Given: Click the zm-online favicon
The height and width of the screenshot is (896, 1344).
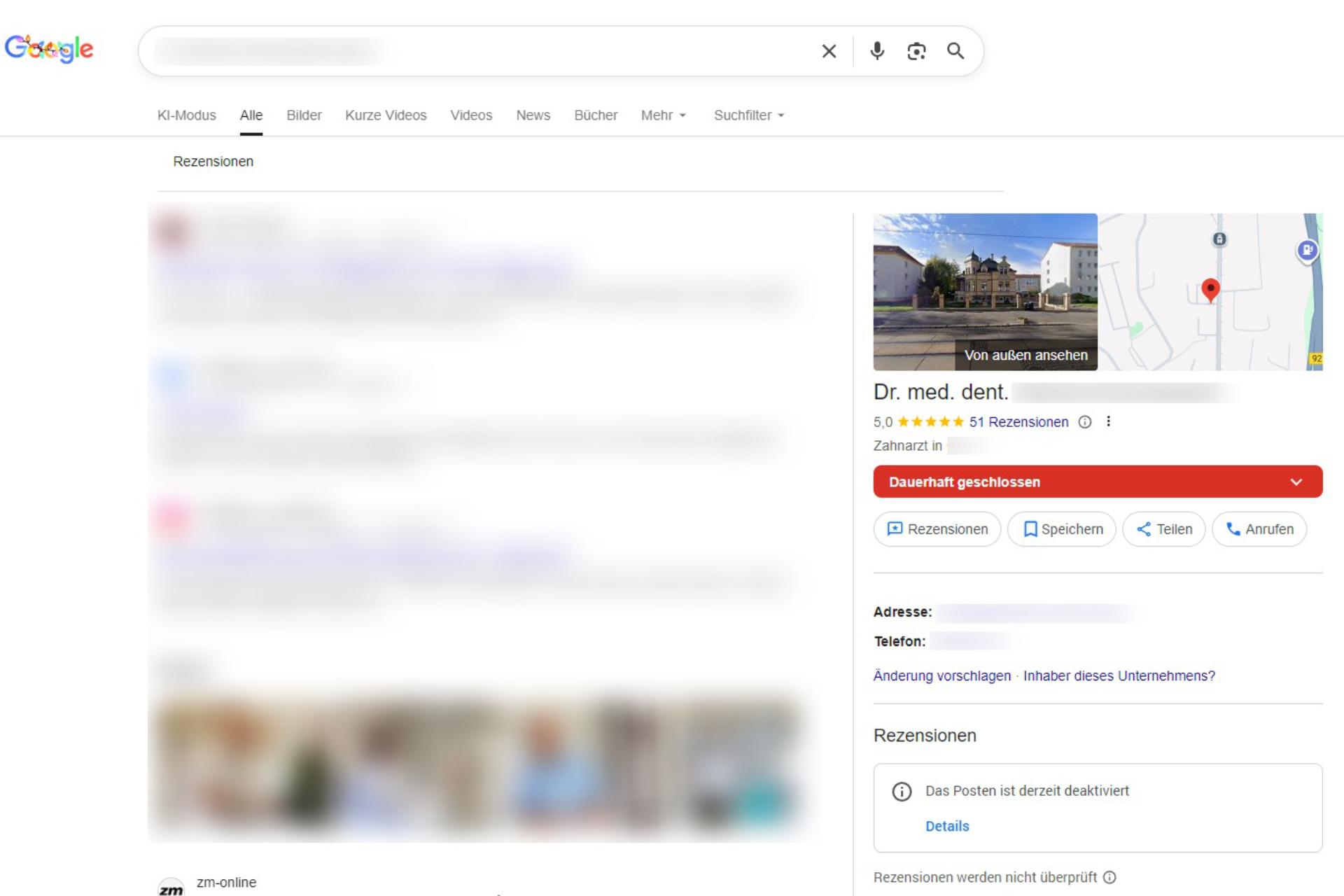Looking at the screenshot, I should (x=171, y=887).
